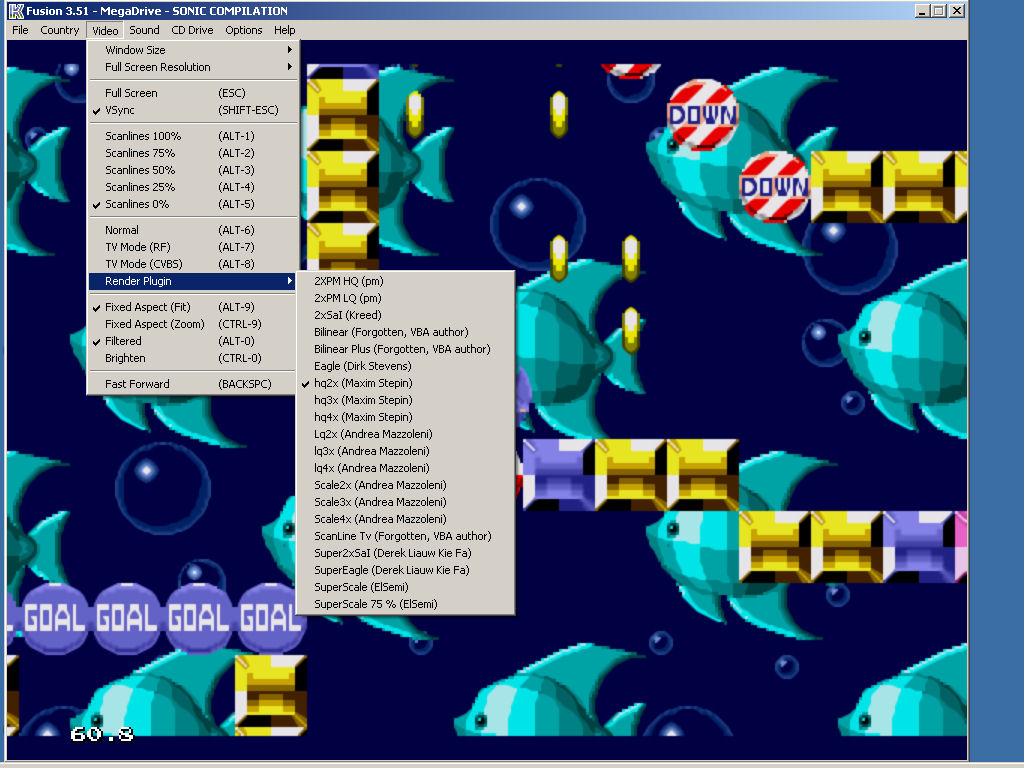
Task: Select hq4x (Maxim Stepin) plugin
Action: (x=406, y=417)
